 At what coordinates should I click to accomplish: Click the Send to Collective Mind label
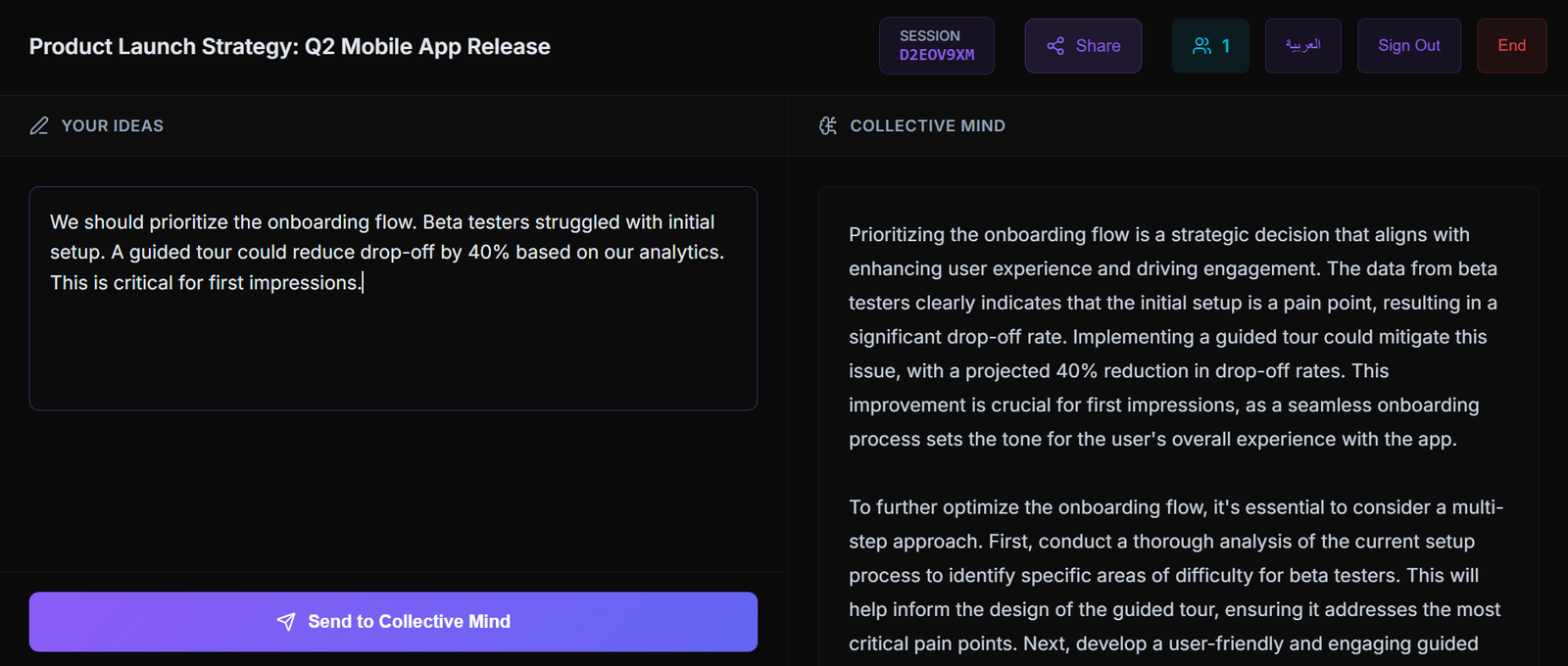pos(409,622)
